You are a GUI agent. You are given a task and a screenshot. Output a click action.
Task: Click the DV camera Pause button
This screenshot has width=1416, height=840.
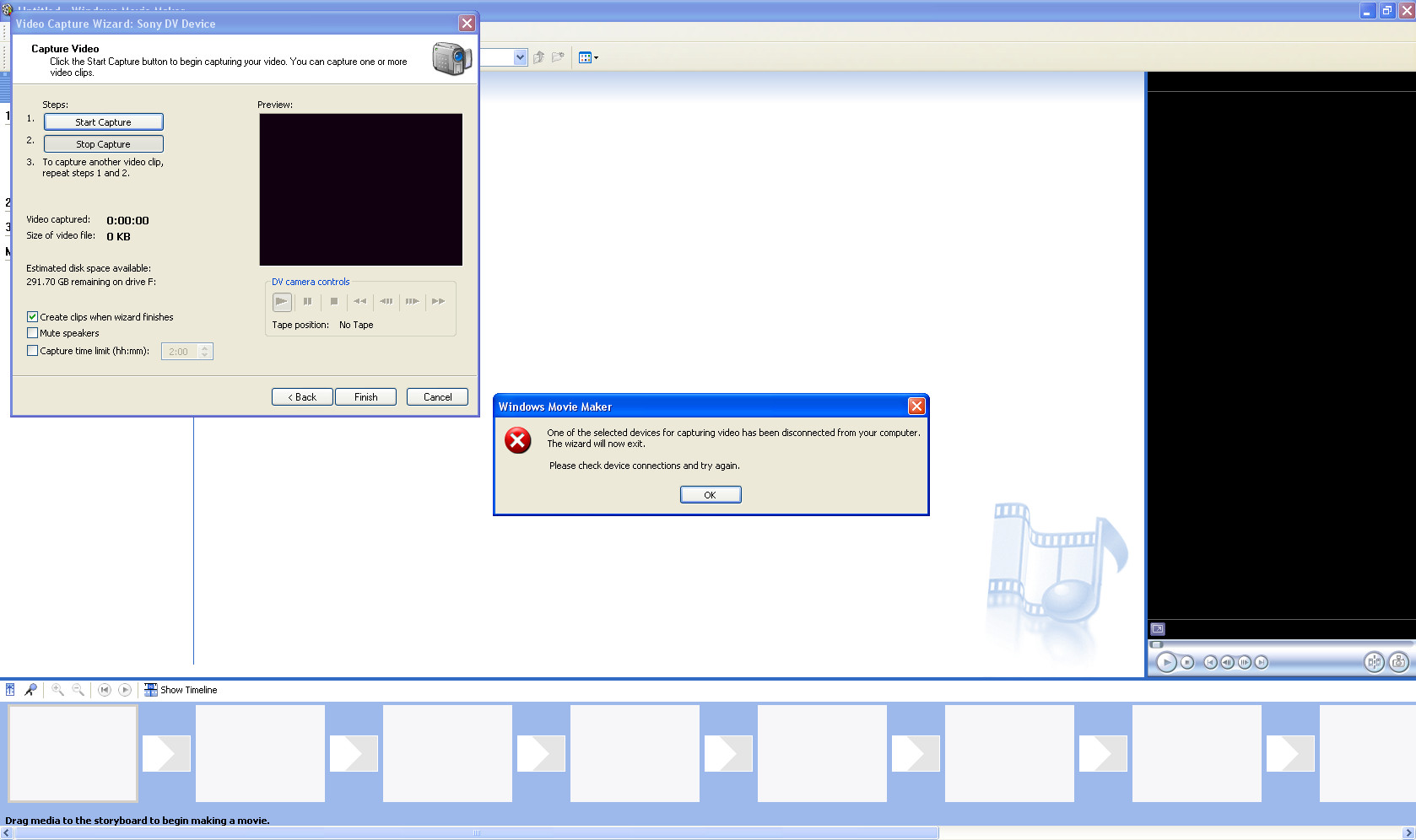coord(308,301)
